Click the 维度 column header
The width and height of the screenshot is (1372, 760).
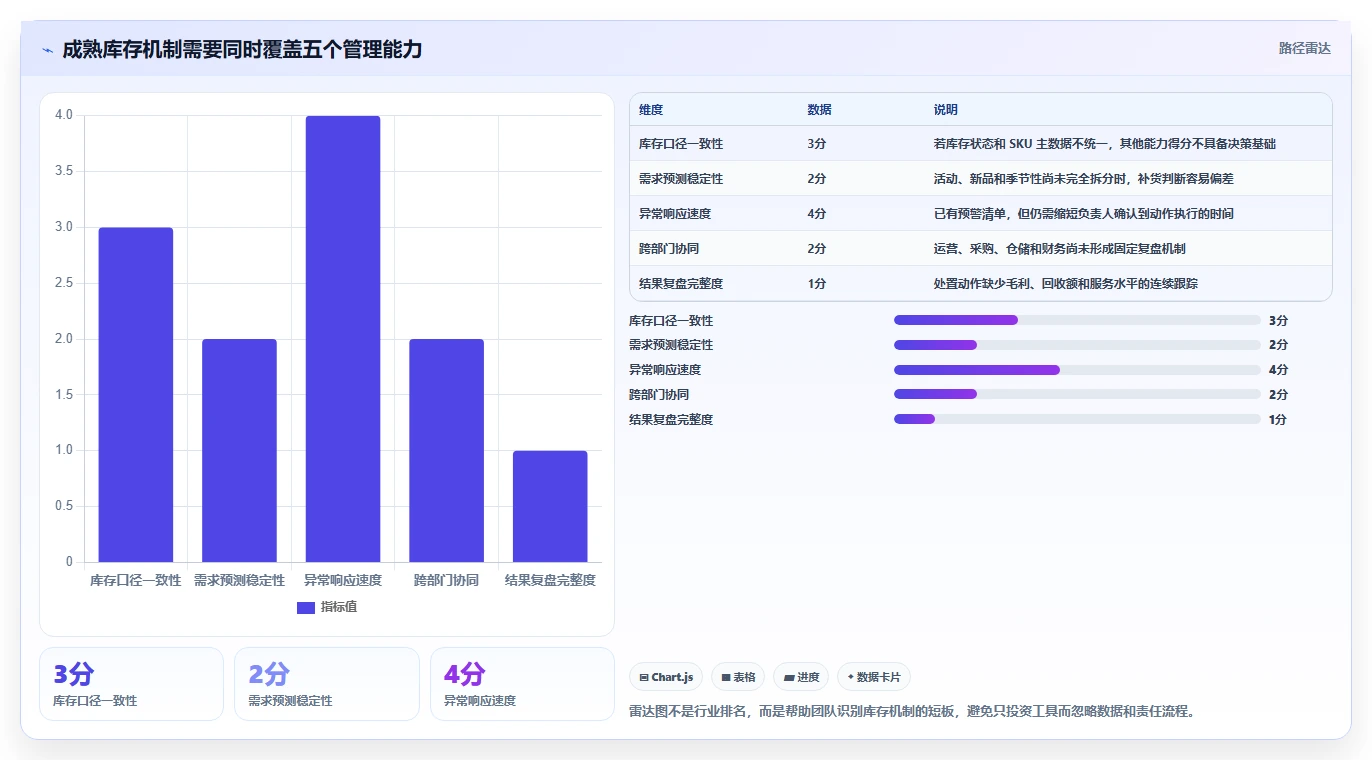[651, 110]
